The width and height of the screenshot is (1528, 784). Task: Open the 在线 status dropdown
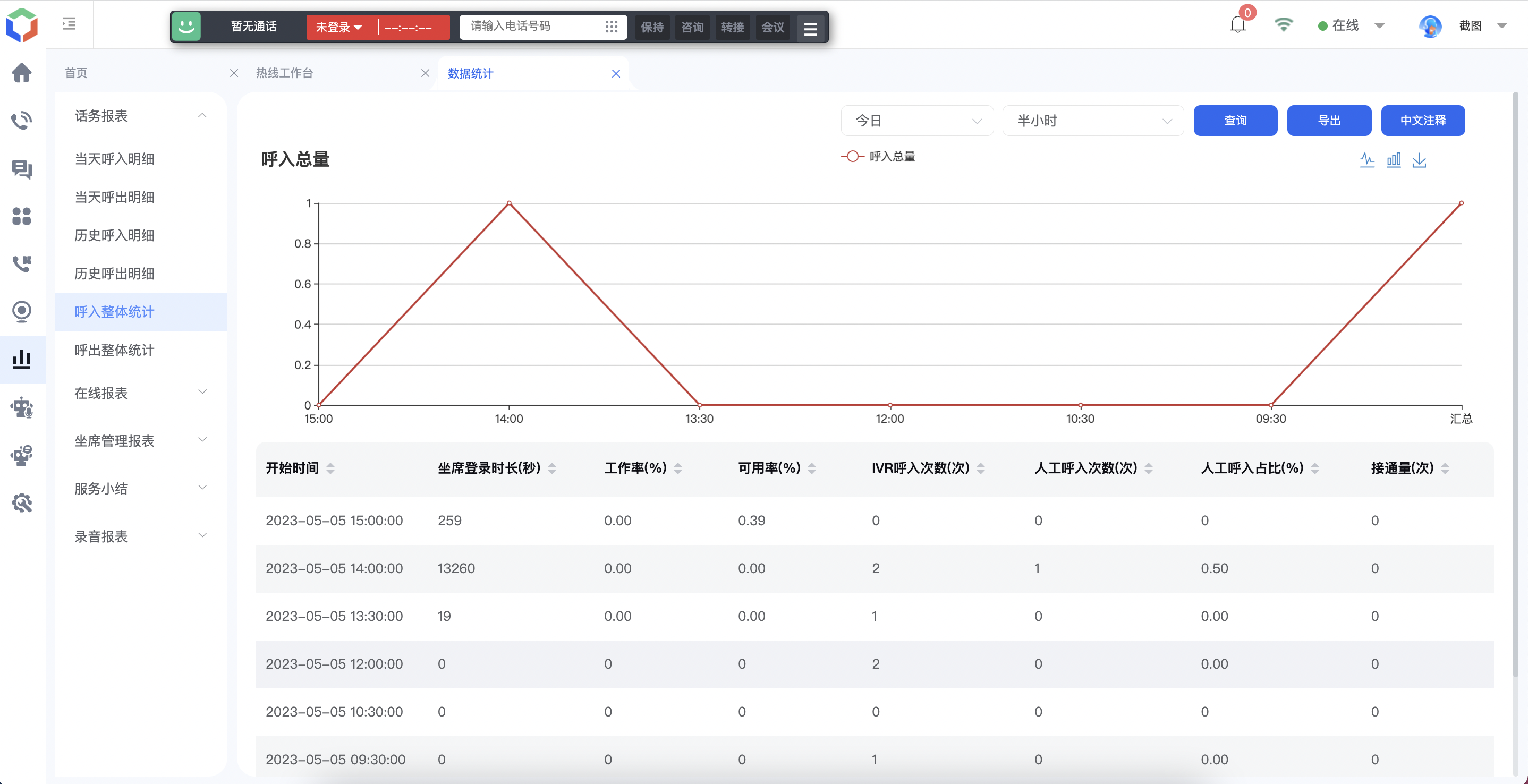point(1352,25)
